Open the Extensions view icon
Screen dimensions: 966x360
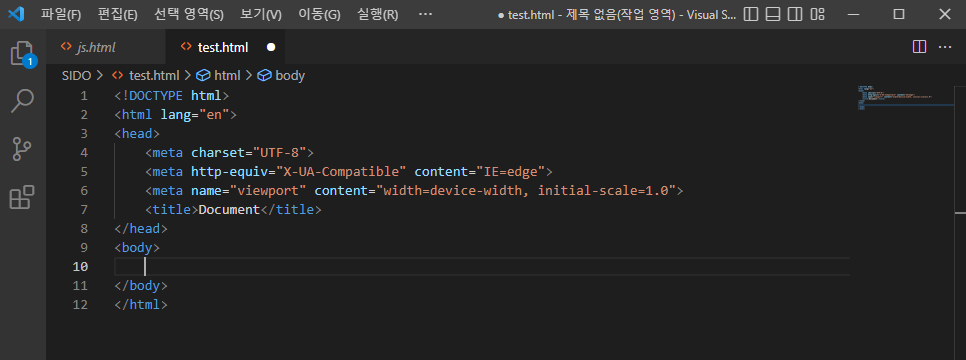(23, 197)
